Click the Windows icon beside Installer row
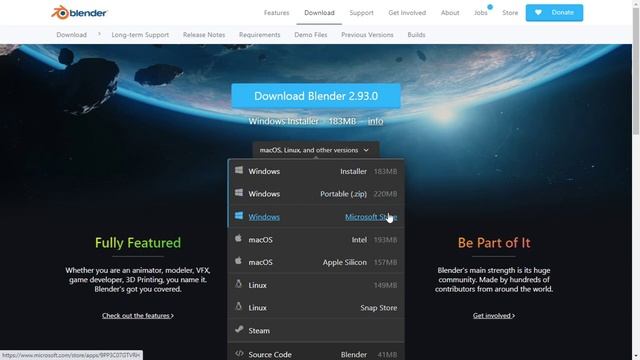 tap(239, 170)
